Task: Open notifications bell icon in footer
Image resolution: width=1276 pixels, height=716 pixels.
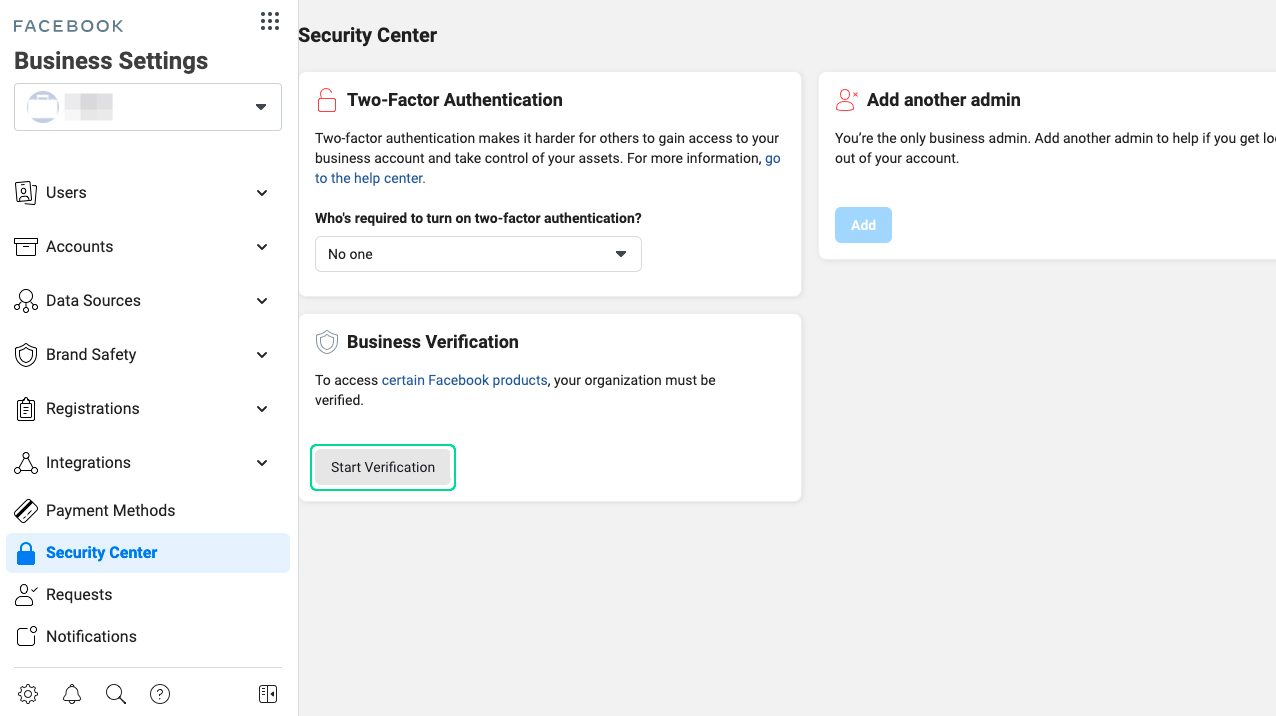Action: (72, 694)
